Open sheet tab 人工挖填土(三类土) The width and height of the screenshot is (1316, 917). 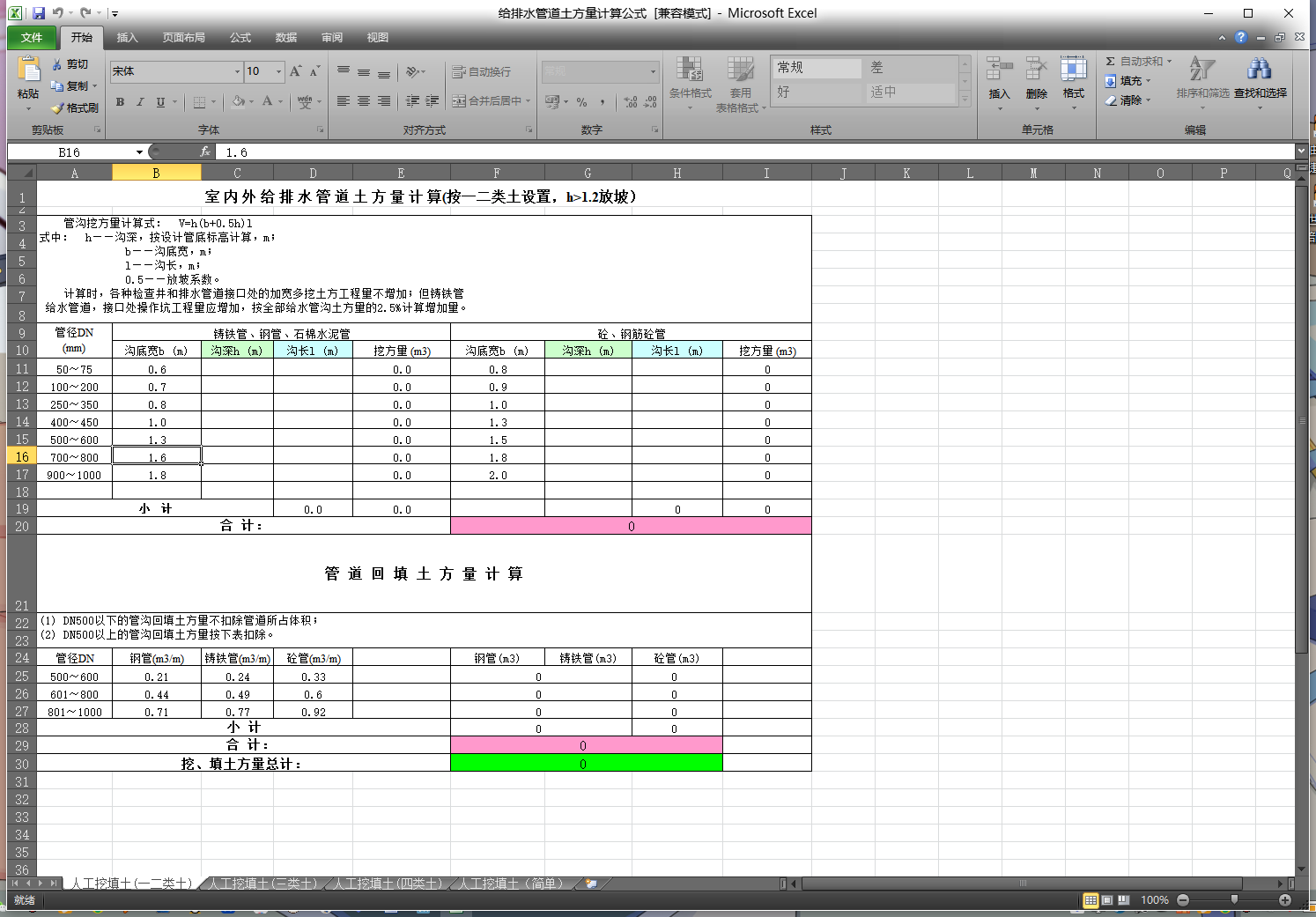click(262, 883)
